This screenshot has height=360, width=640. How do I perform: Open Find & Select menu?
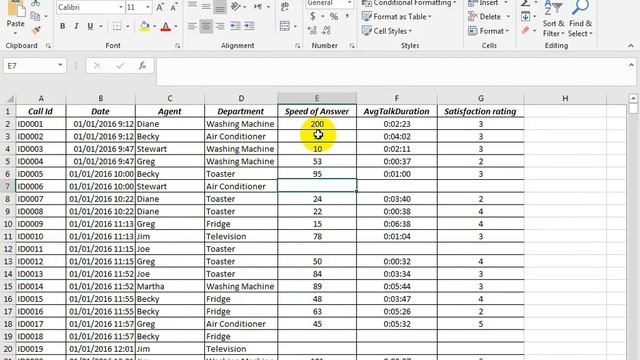coord(580,19)
